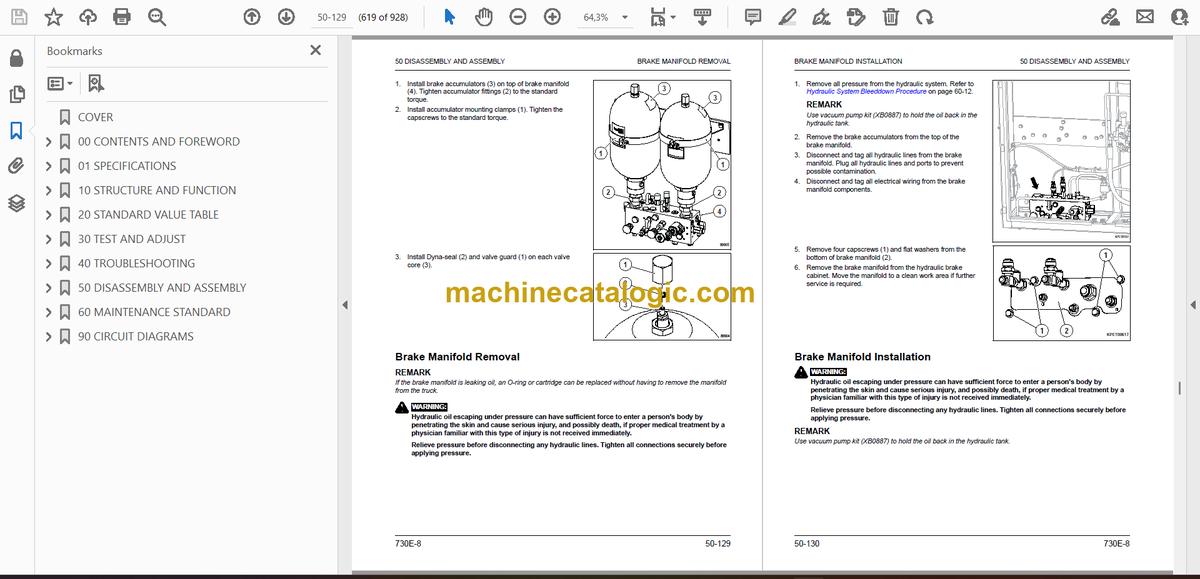Expand the right tools pane arrow
1200x579 pixels.
[x=1192, y=305]
